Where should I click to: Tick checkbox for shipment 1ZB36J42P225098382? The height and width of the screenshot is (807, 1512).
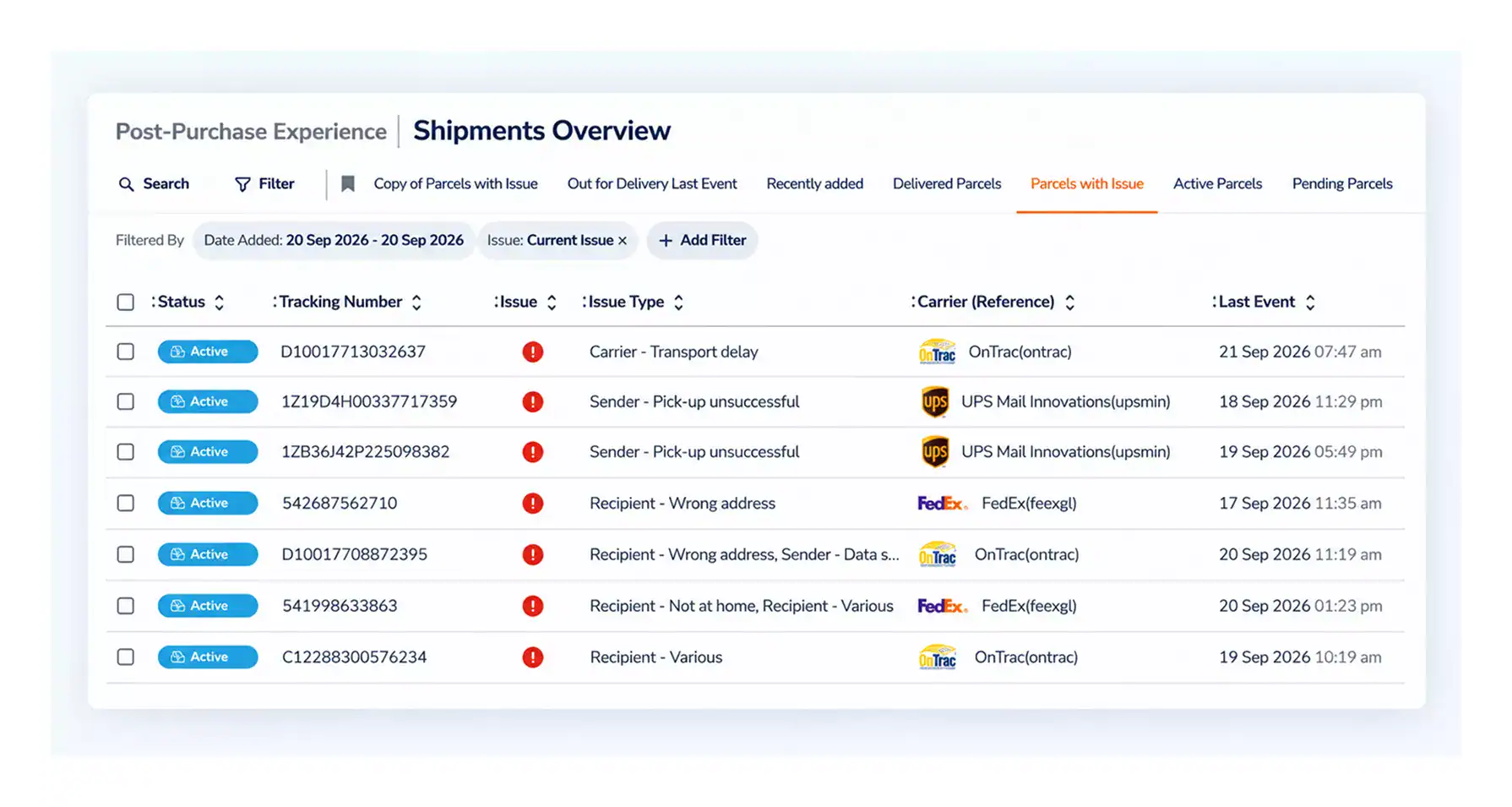[125, 452]
